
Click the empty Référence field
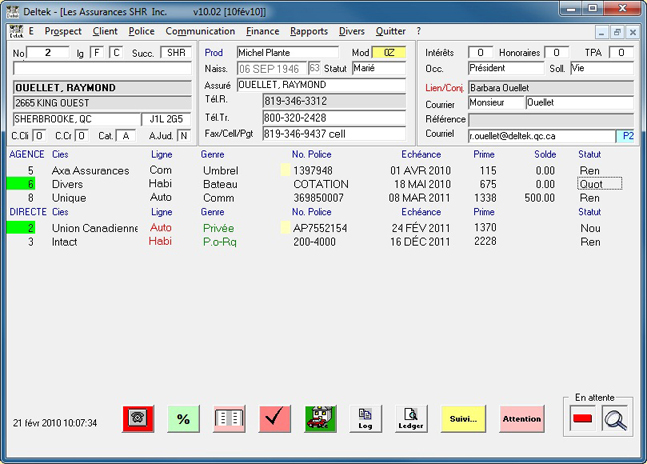tap(551, 120)
